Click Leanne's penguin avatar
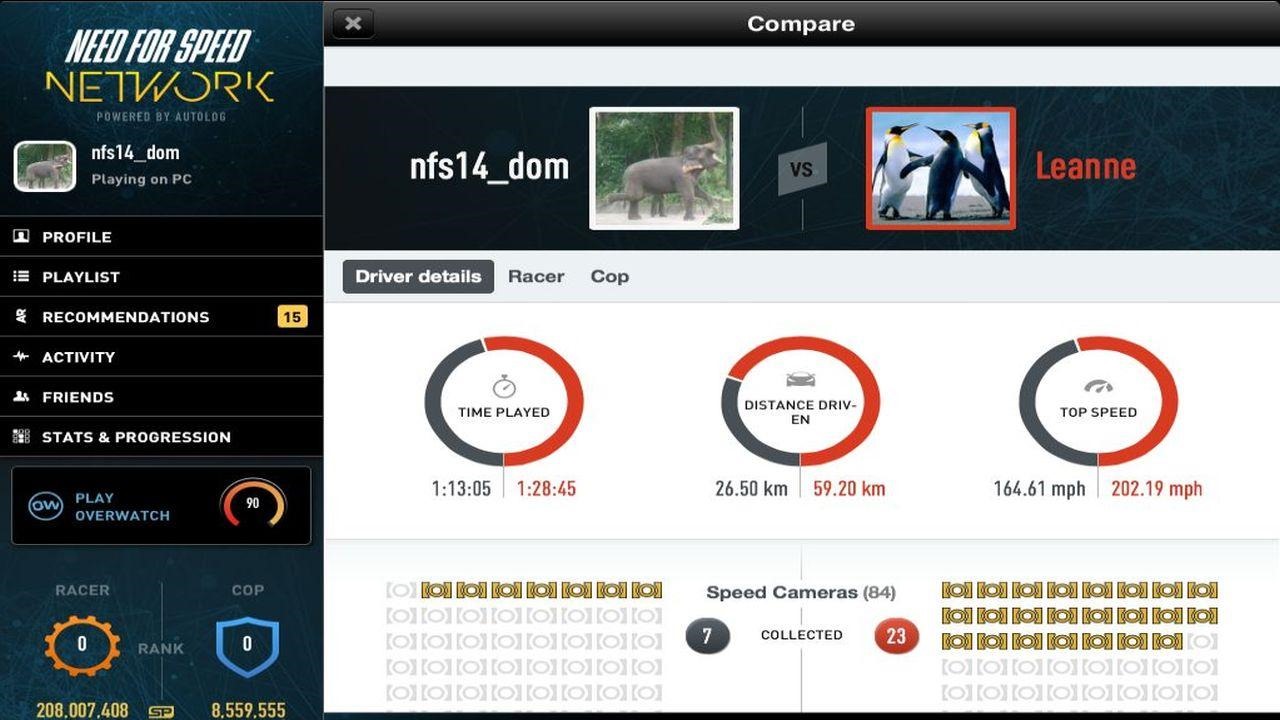 click(x=941, y=168)
